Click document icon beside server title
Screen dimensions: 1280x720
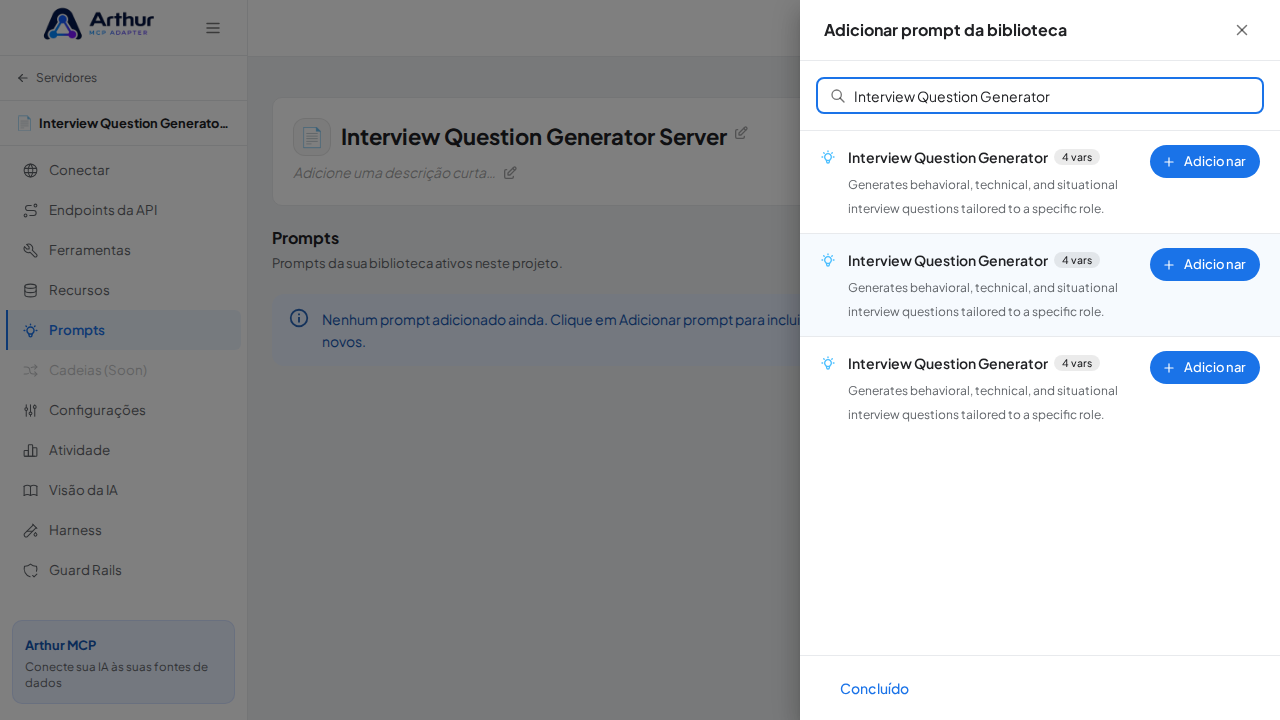(x=312, y=137)
